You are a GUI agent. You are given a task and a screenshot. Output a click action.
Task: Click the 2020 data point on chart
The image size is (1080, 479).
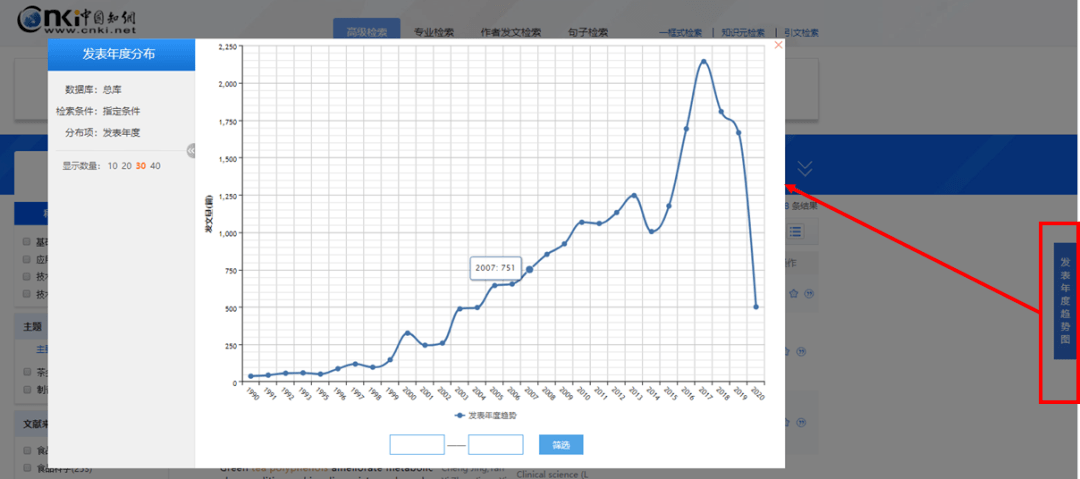[756, 307]
